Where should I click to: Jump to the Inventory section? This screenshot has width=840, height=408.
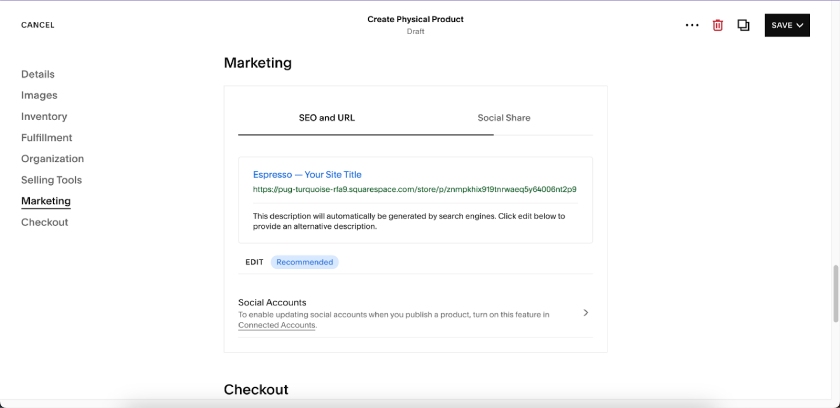pos(44,117)
